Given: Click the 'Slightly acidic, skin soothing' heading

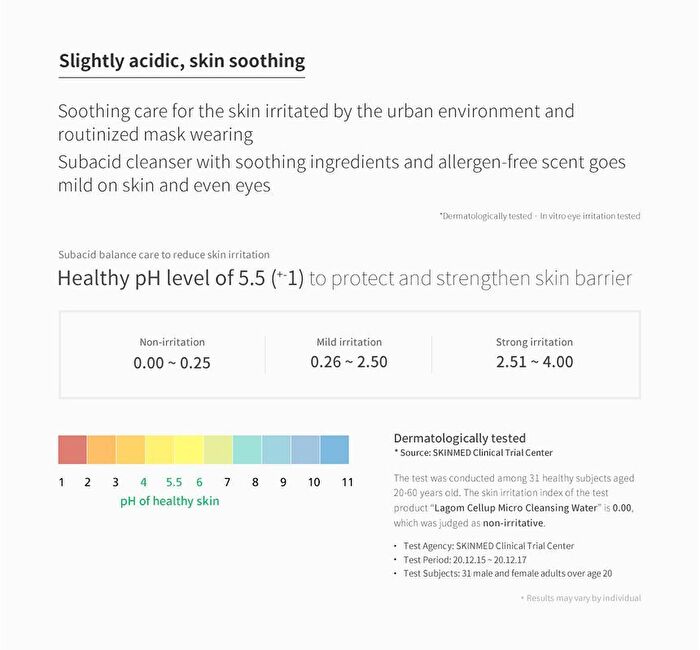Looking at the screenshot, I should click(x=182, y=61).
